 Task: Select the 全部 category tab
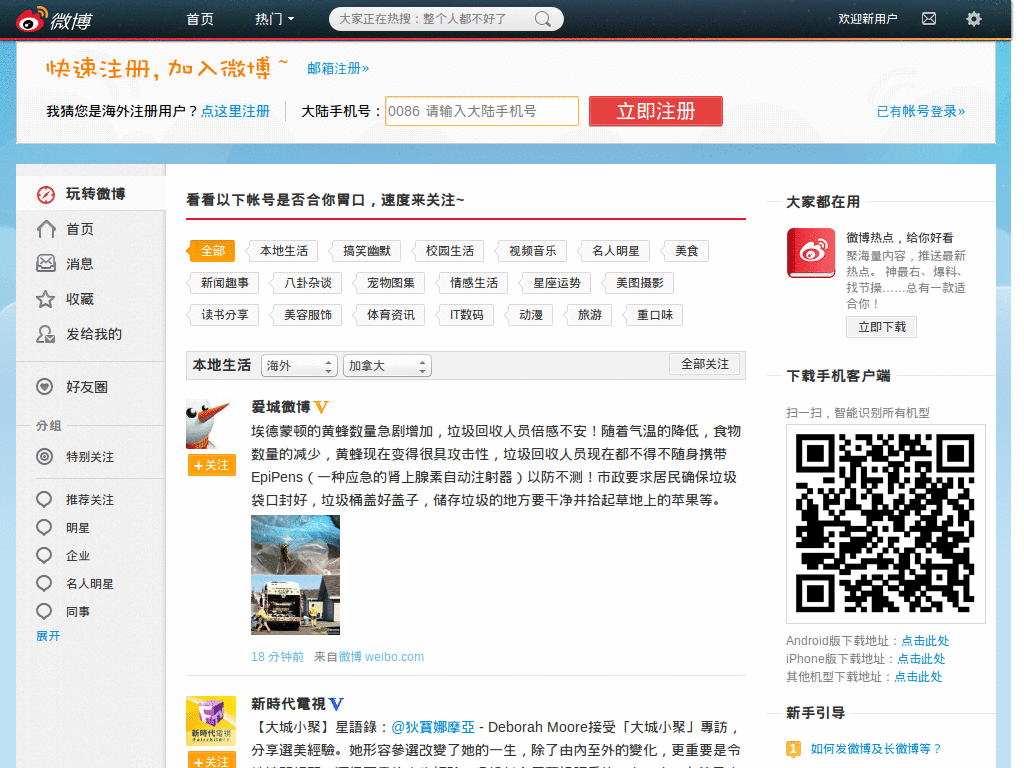[x=211, y=251]
